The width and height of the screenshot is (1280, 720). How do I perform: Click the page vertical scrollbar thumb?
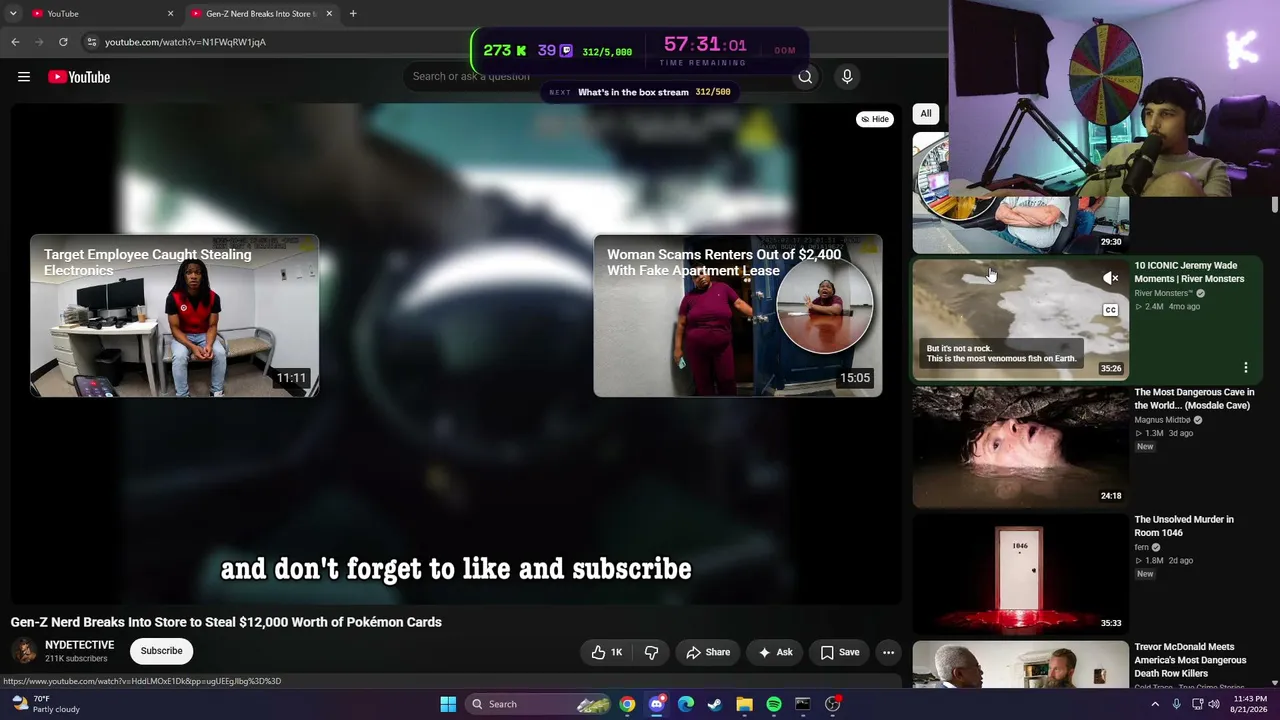[1275, 205]
